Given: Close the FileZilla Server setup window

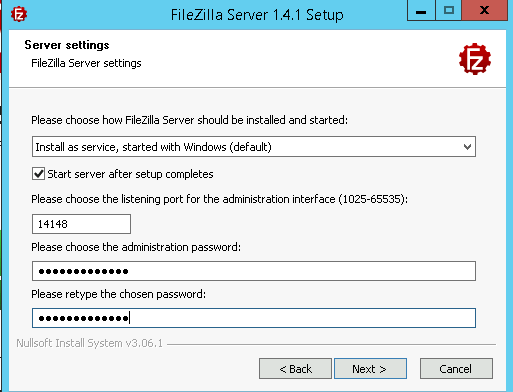Looking at the screenshot, I should coord(484,10).
